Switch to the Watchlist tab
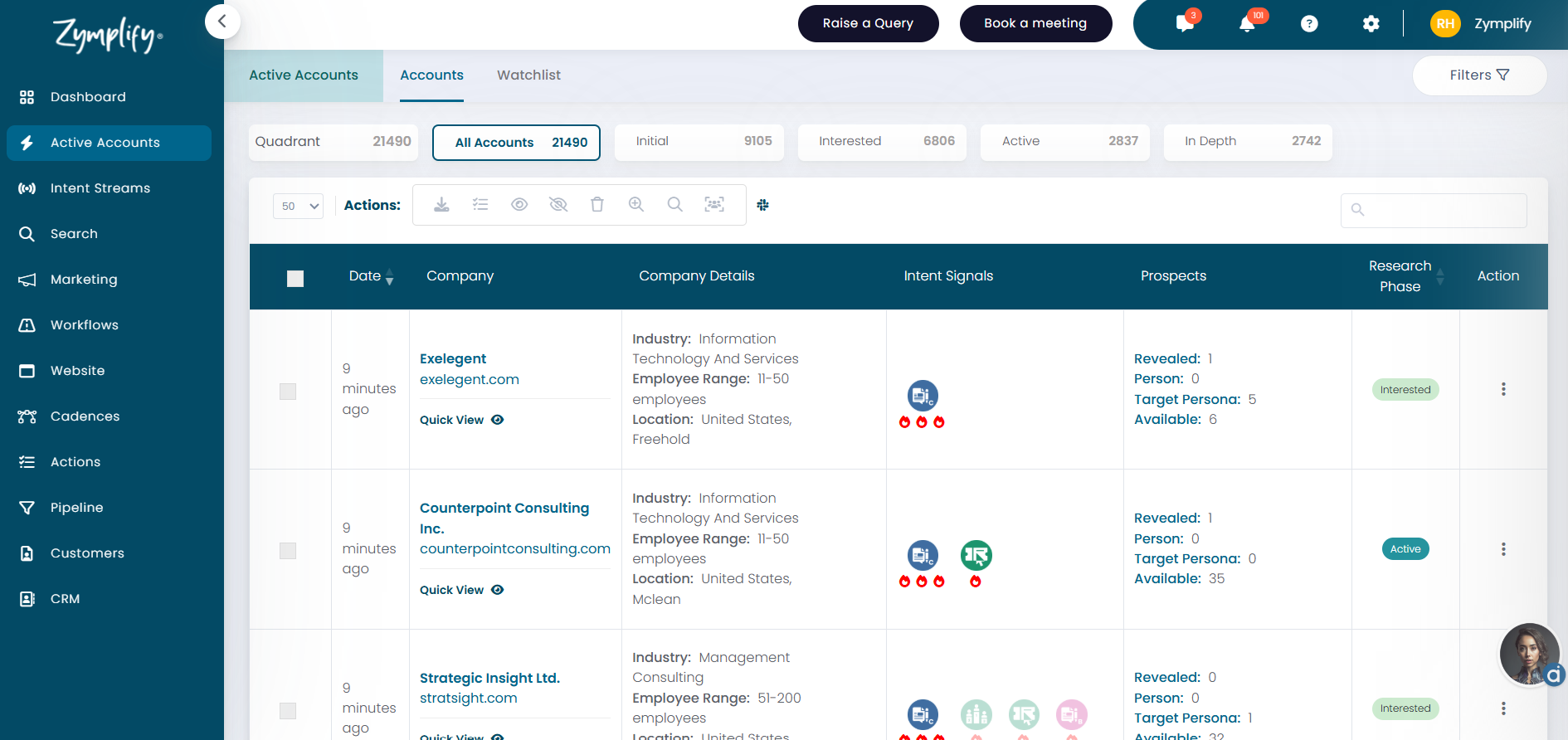Viewport: 1568px width, 740px height. [x=528, y=75]
